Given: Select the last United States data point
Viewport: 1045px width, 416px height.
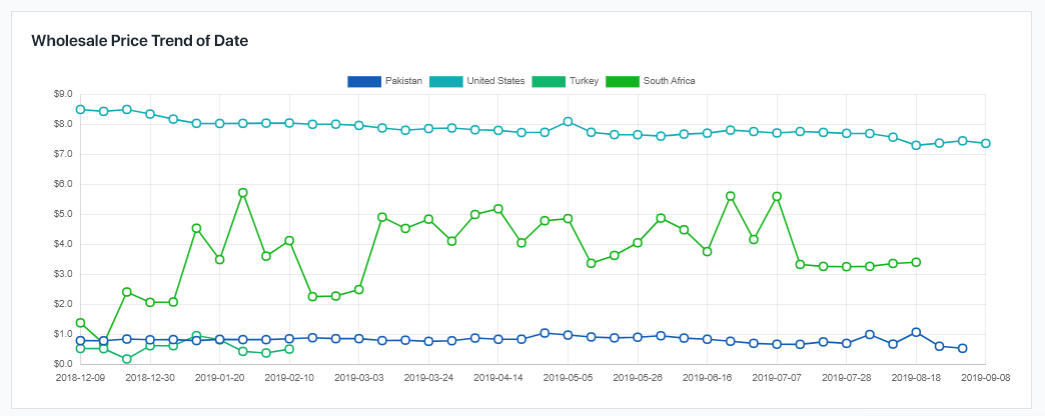Looking at the screenshot, I should click(985, 144).
